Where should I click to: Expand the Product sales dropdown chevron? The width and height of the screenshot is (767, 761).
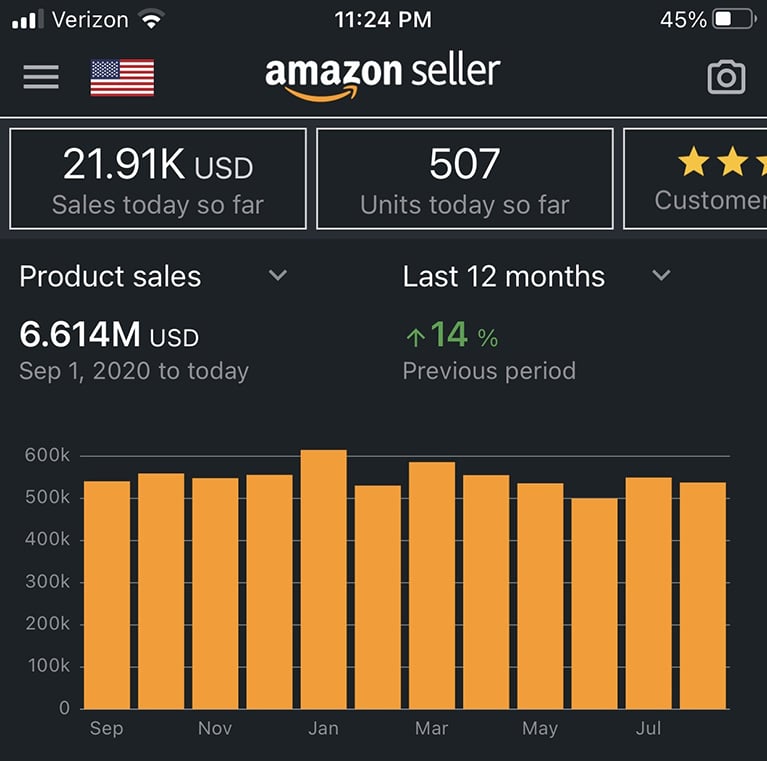pyautogui.click(x=278, y=276)
